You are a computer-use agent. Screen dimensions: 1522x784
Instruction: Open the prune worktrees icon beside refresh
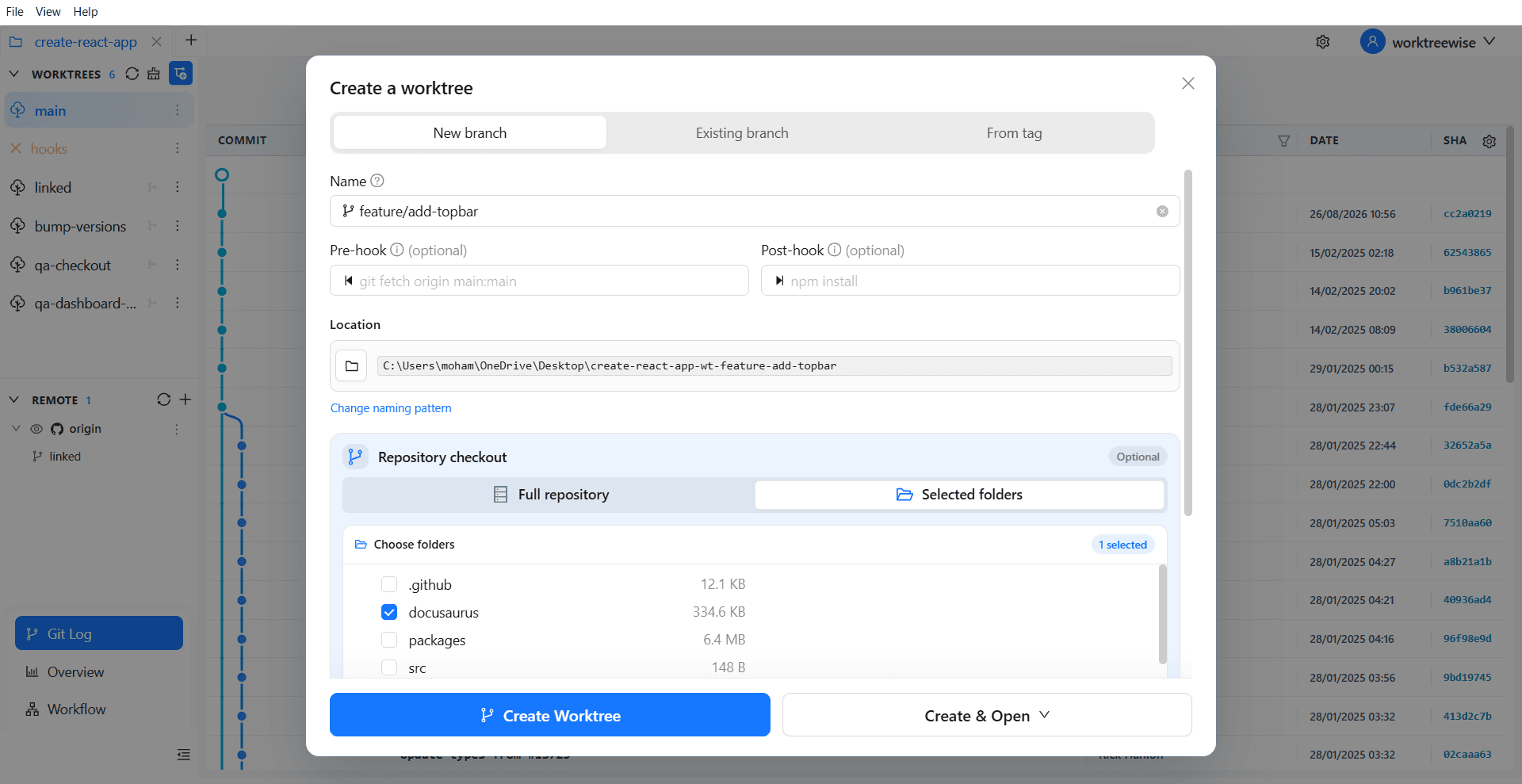coord(154,74)
